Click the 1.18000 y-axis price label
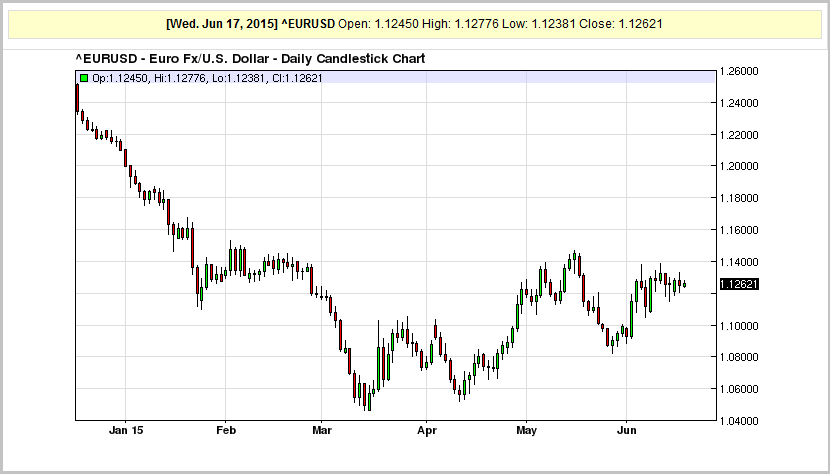This screenshot has height=474, width=830. click(739, 198)
